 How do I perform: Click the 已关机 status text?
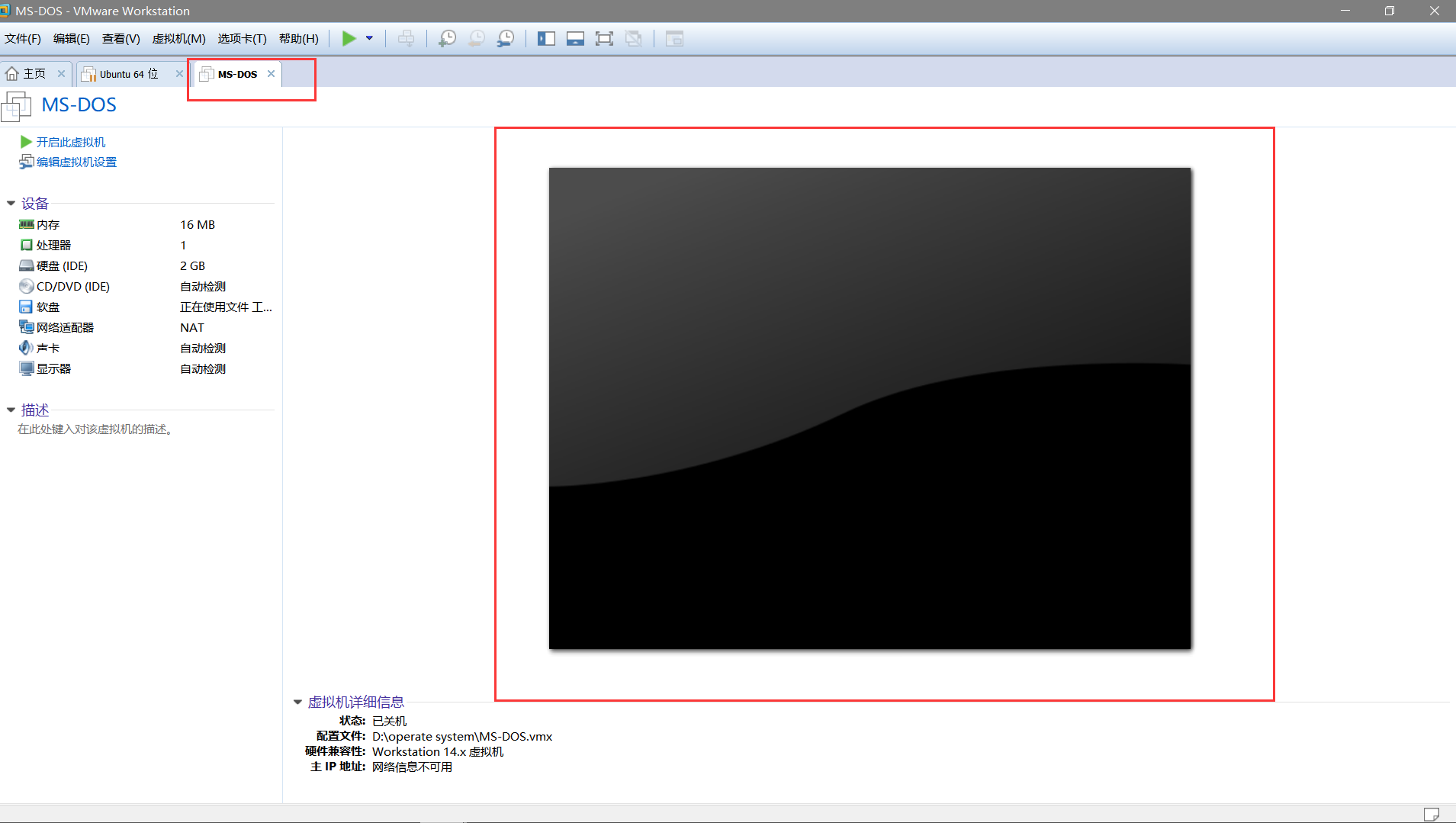pos(389,721)
